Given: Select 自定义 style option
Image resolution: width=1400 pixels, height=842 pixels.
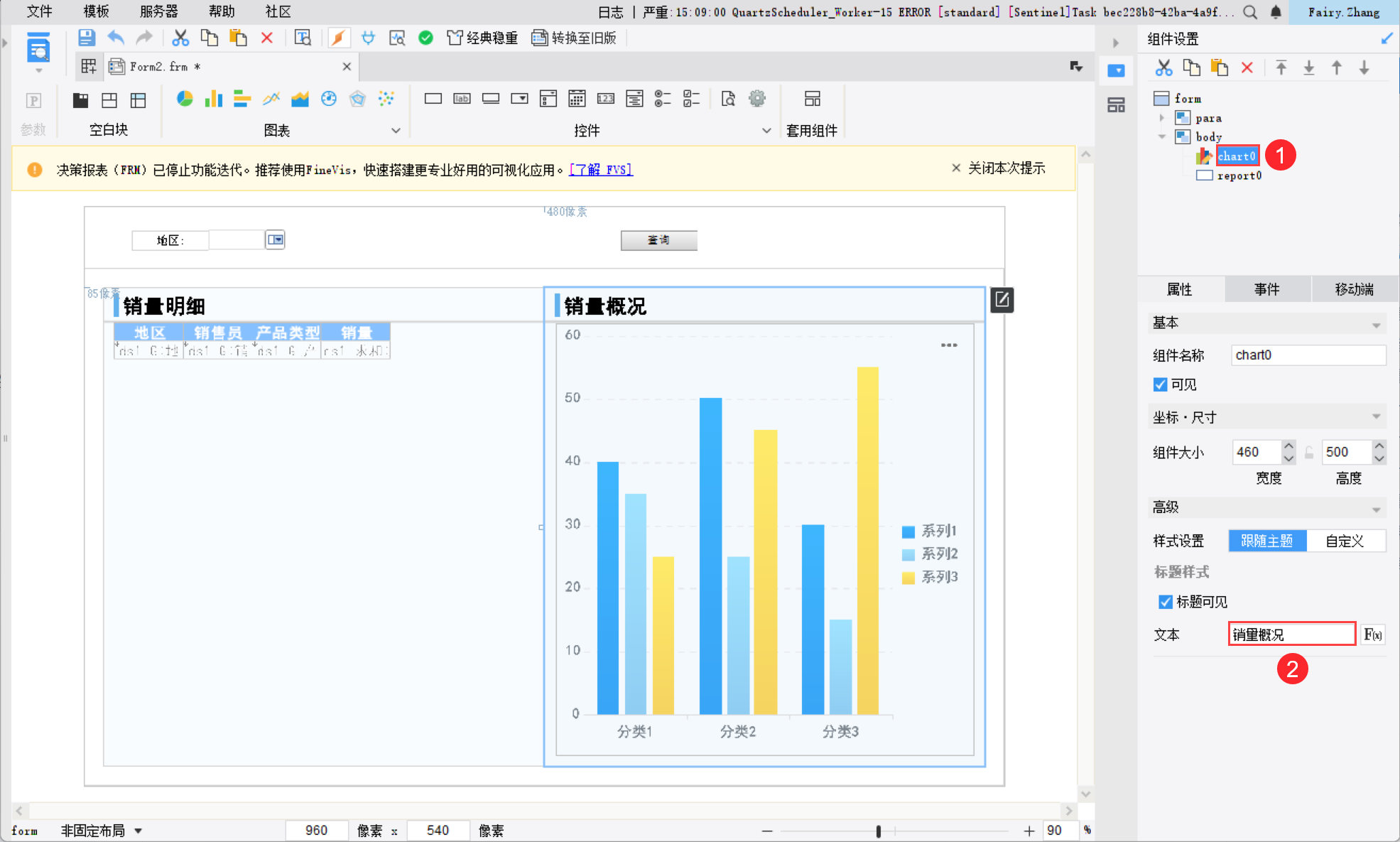Looking at the screenshot, I should pyautogui.click(x=1345, y=541).
